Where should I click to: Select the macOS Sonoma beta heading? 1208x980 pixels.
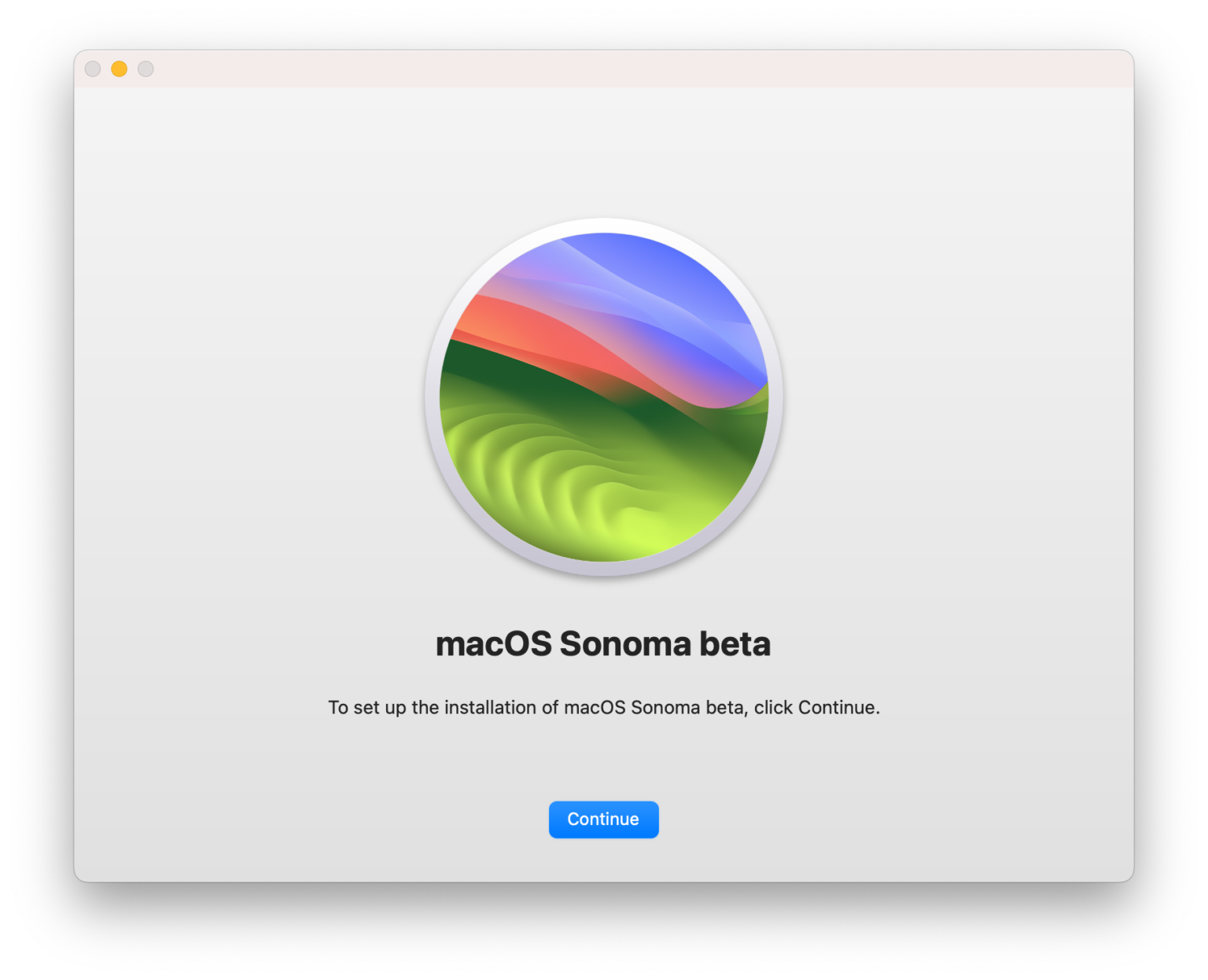(603, 643)
